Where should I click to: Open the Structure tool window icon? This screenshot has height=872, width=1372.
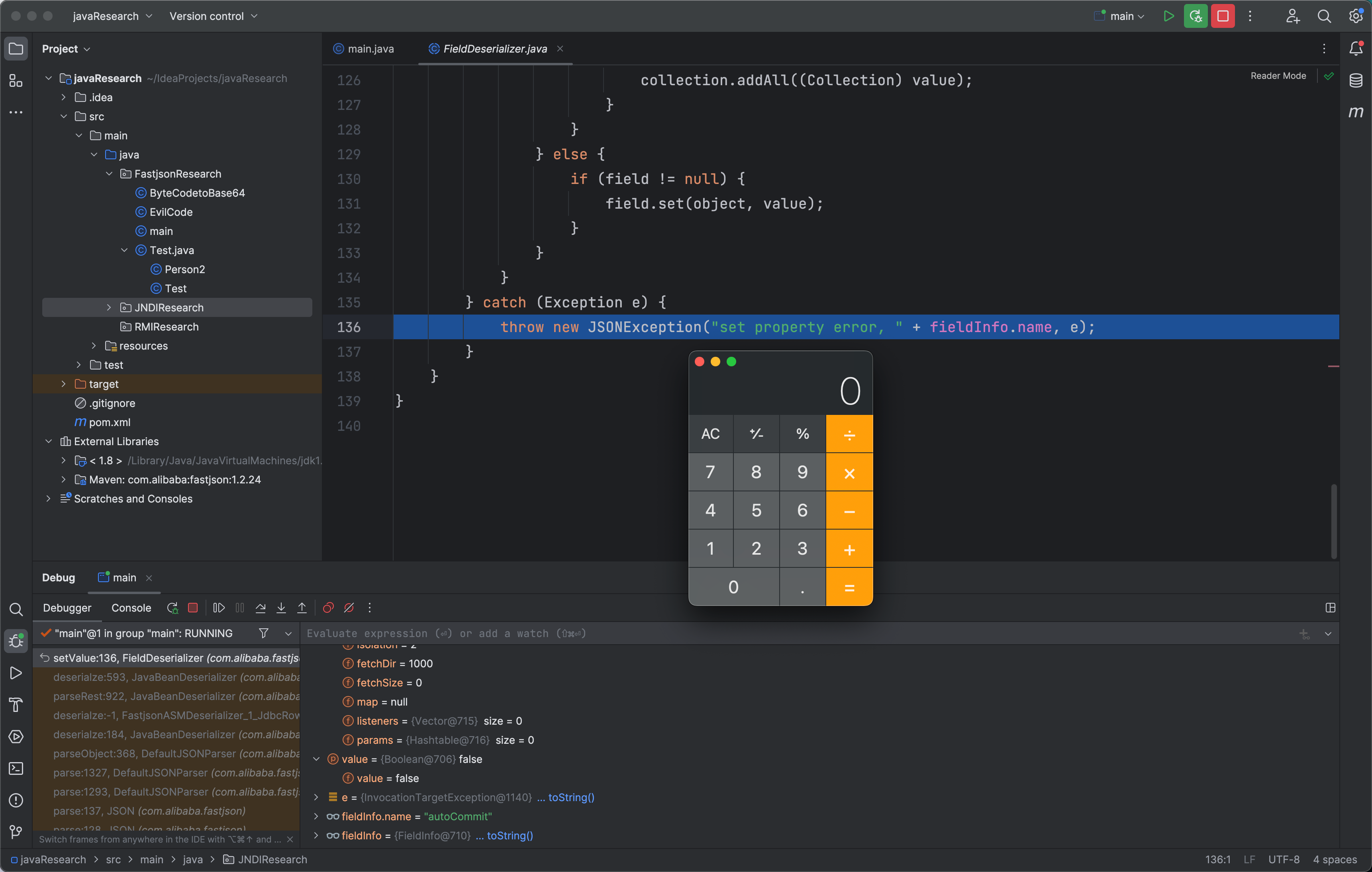click(x=16, y=81)
